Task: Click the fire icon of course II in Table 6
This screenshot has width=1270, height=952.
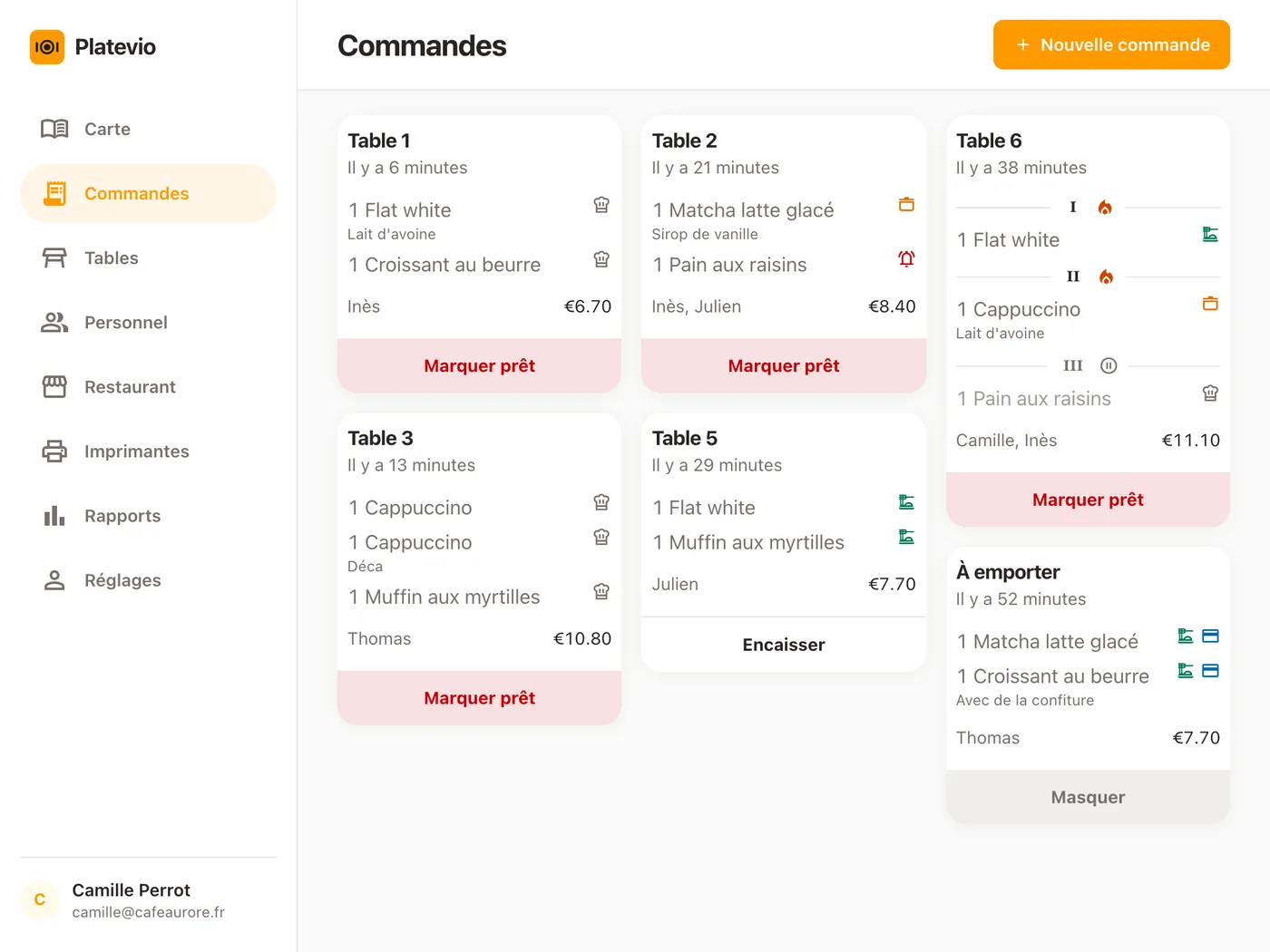Action: click(1106, 277)
